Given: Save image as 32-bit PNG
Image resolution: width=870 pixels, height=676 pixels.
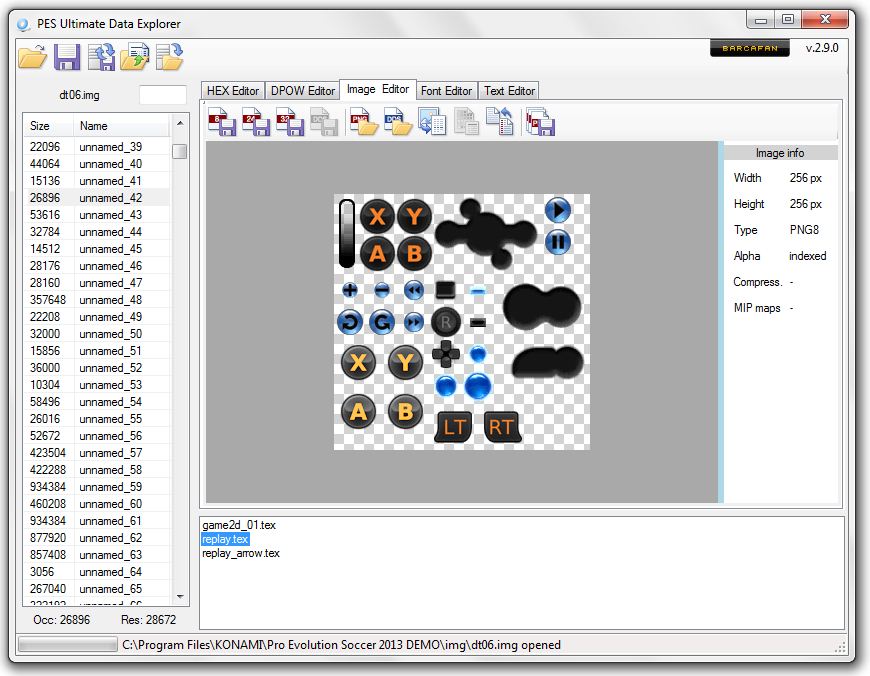Looking at the screenshot, I should (290, 122).
